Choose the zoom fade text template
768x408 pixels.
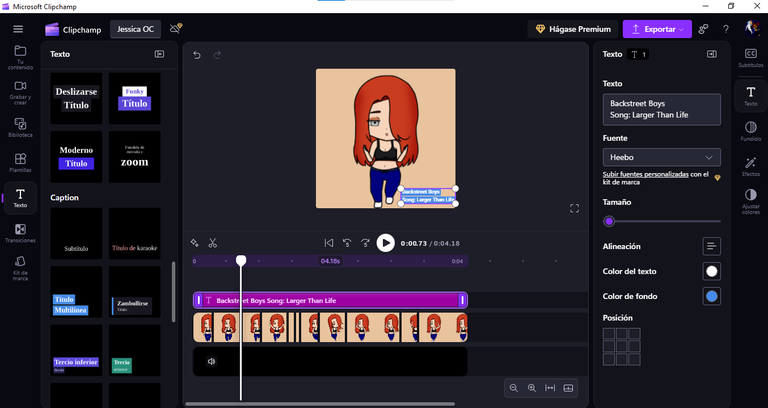point(135,157)
